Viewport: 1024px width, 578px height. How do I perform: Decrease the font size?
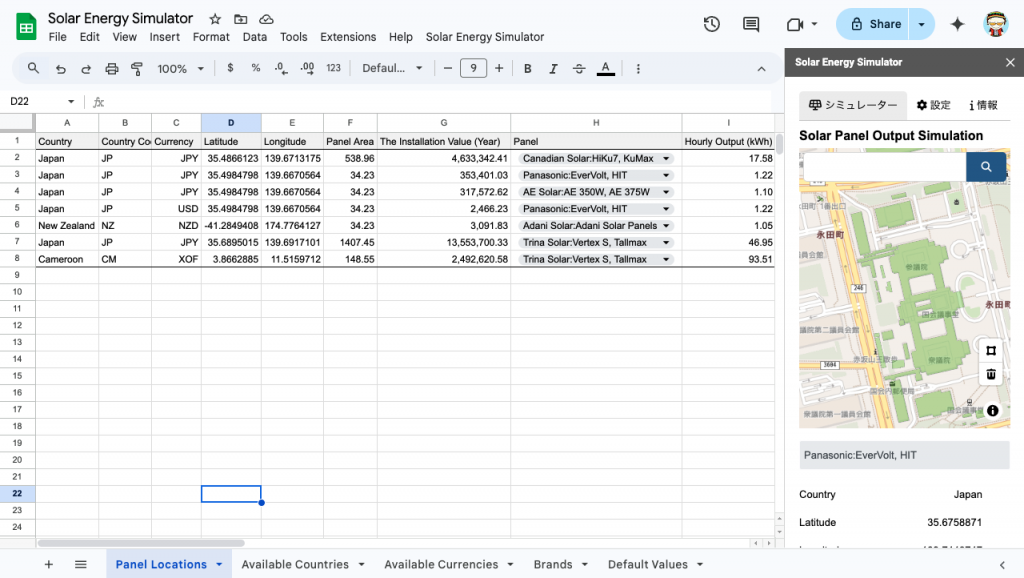(447, 69)
